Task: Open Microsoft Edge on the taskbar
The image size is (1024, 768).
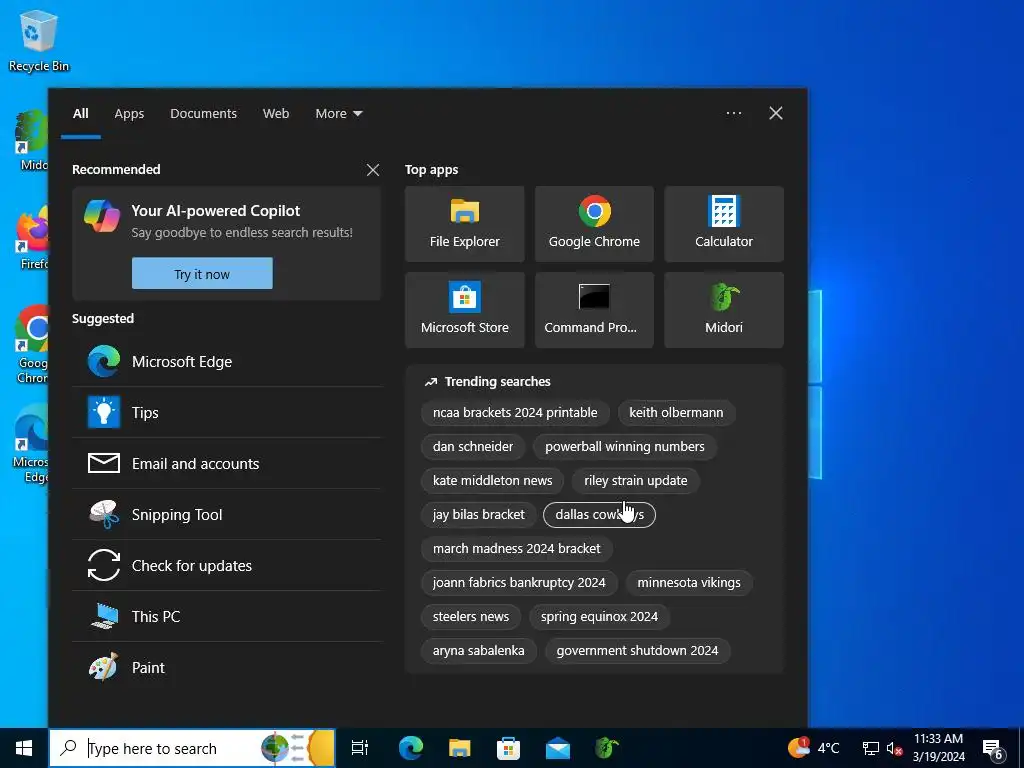Action: click(x=411, y=748)
